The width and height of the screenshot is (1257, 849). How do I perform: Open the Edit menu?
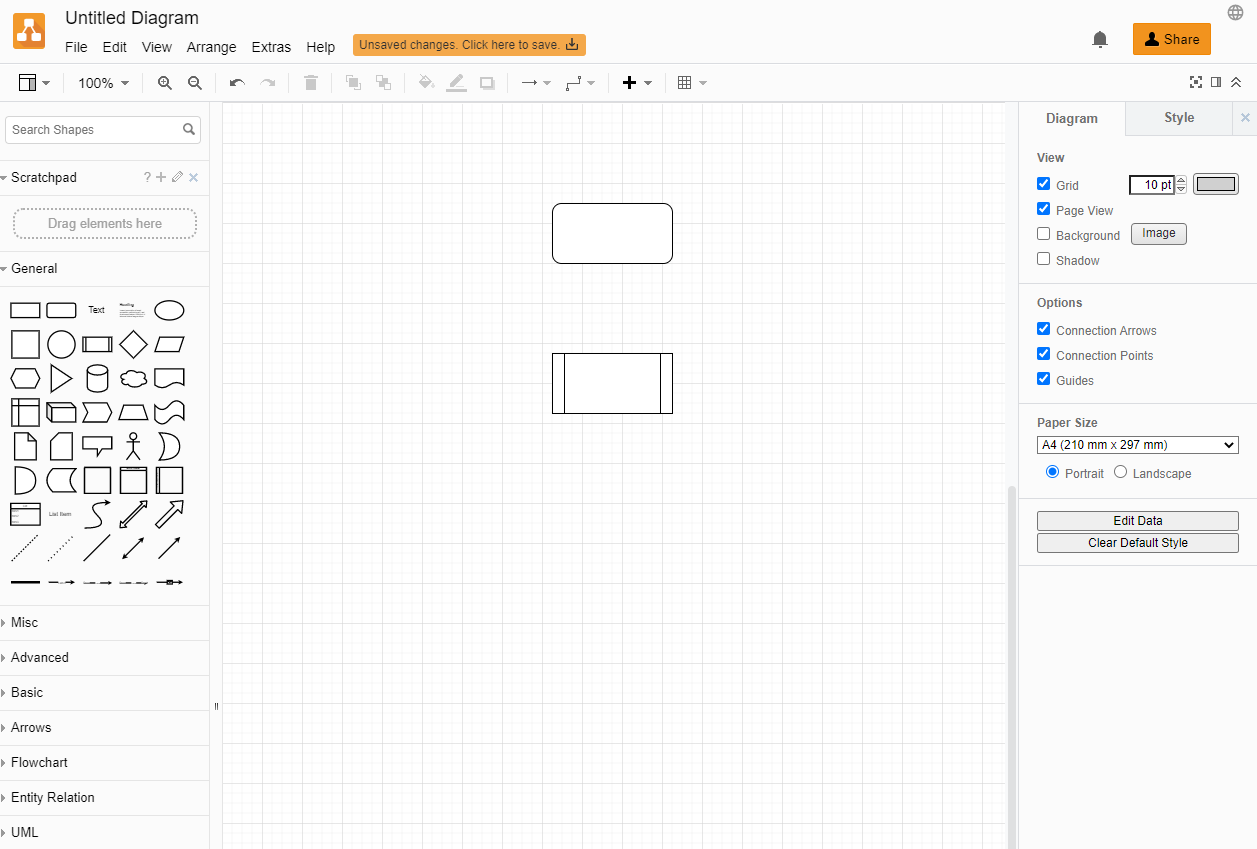pos(115,47)
